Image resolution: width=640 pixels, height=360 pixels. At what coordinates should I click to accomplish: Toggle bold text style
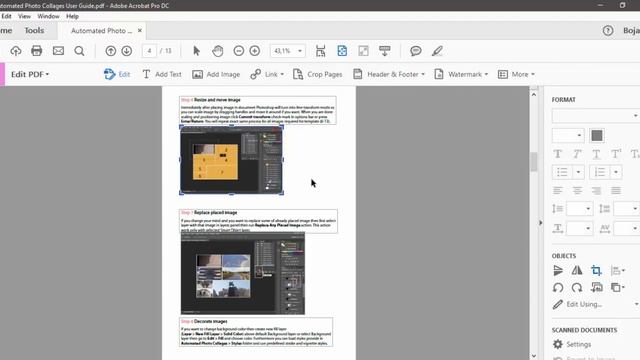pos(558,154)
